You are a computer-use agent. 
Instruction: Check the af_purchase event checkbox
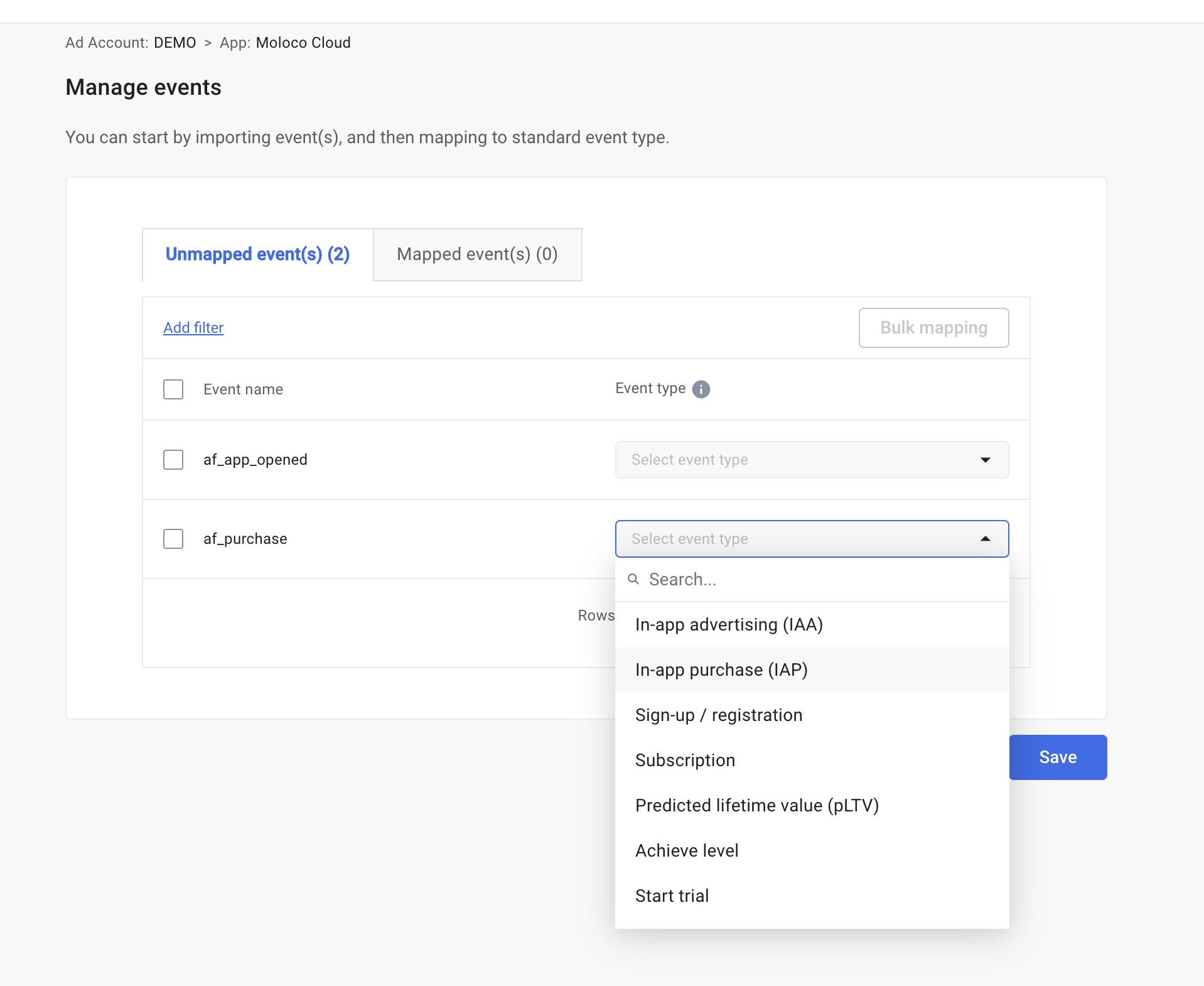click(173, 539)
